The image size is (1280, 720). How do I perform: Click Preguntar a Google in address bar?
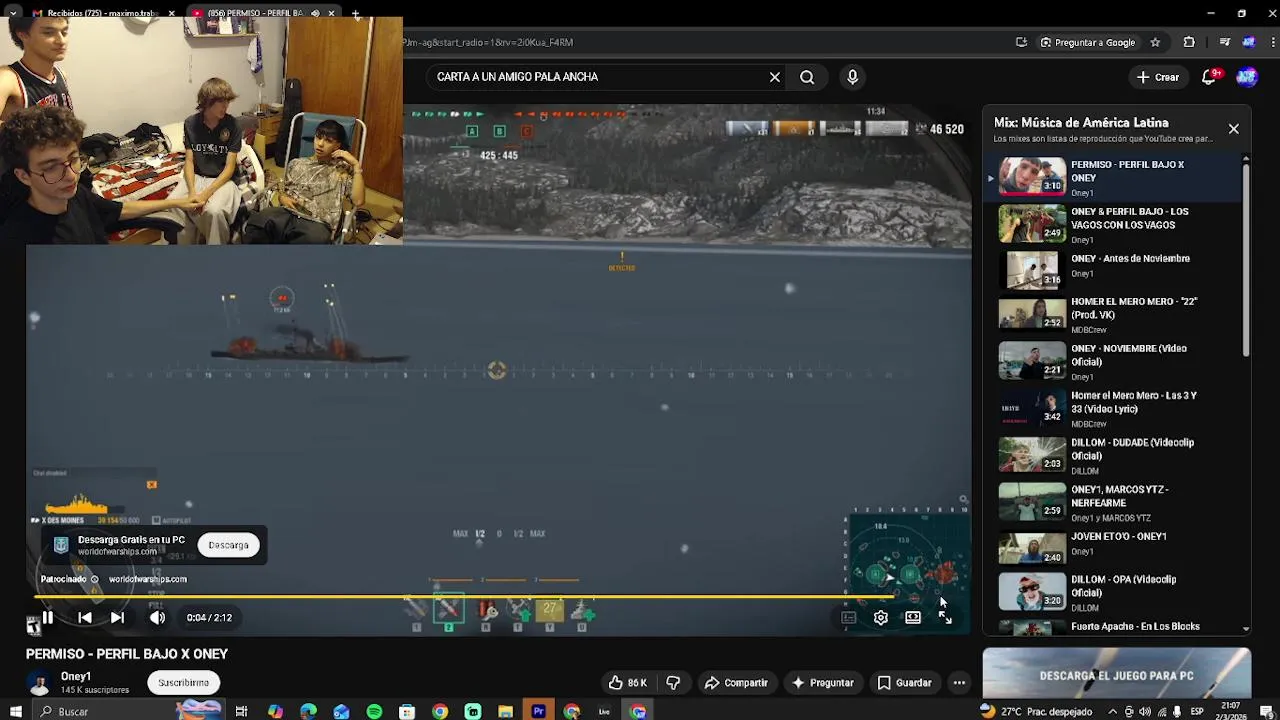coord(1087,42)
